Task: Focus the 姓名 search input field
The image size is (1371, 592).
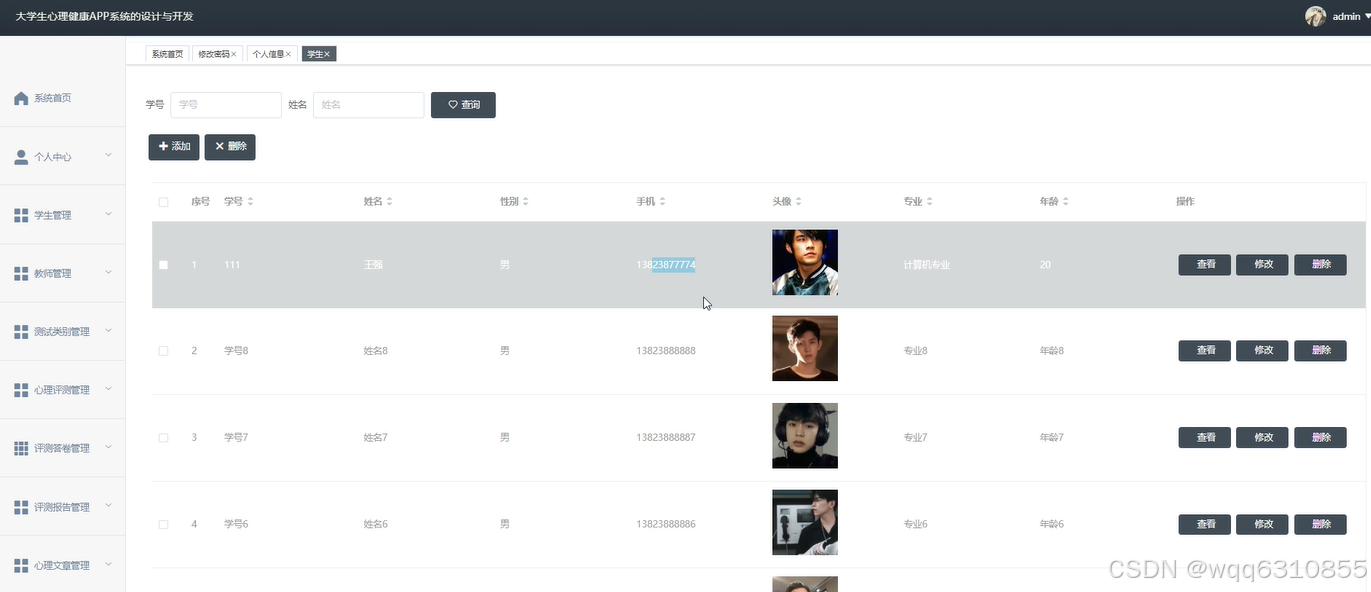Action: click(x=369, y=105)
